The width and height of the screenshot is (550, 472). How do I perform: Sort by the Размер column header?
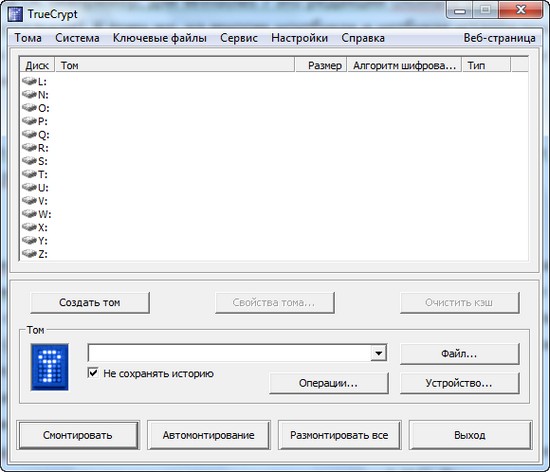(x=321, y=65)
